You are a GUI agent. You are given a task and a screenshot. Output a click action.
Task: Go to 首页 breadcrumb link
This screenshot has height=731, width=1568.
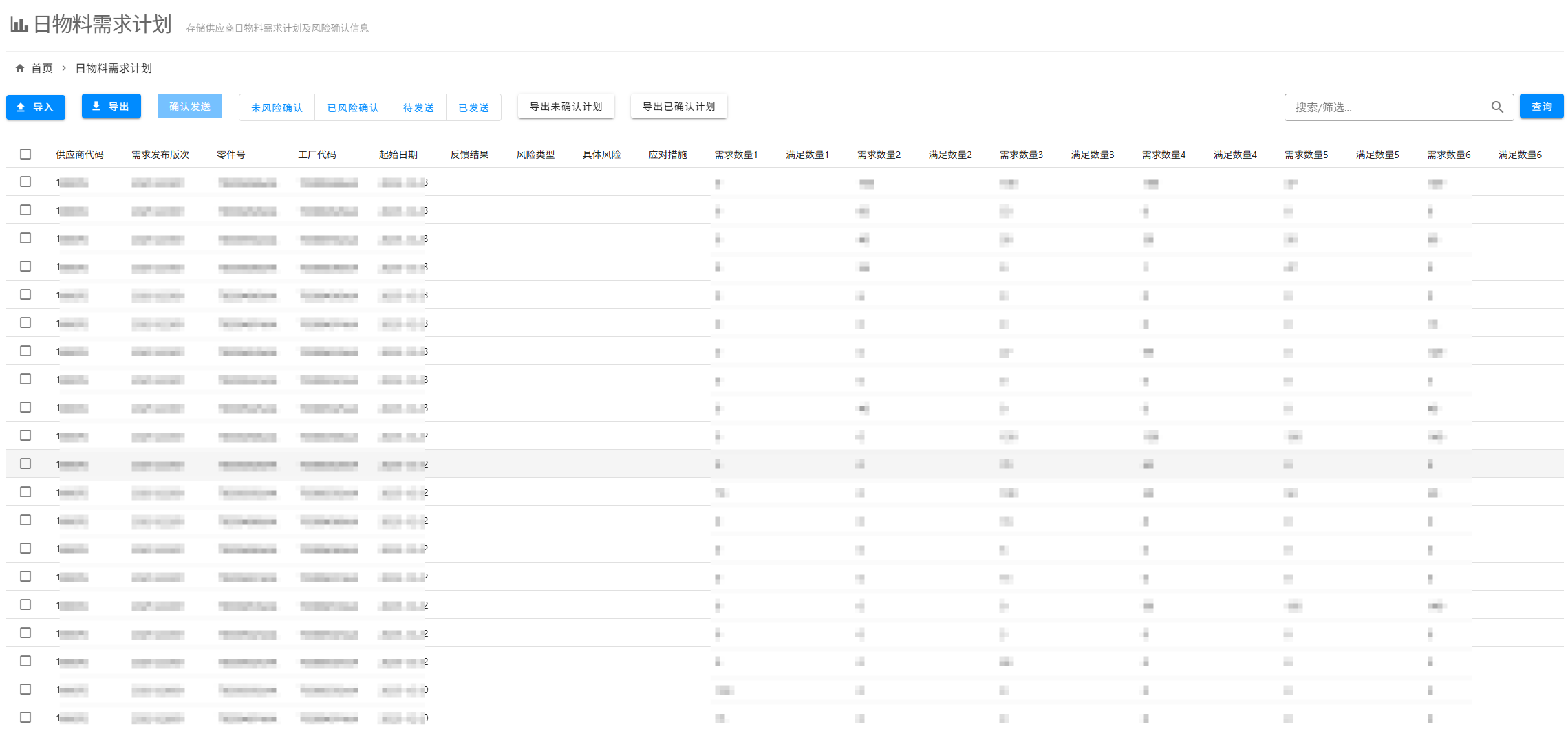41,68
